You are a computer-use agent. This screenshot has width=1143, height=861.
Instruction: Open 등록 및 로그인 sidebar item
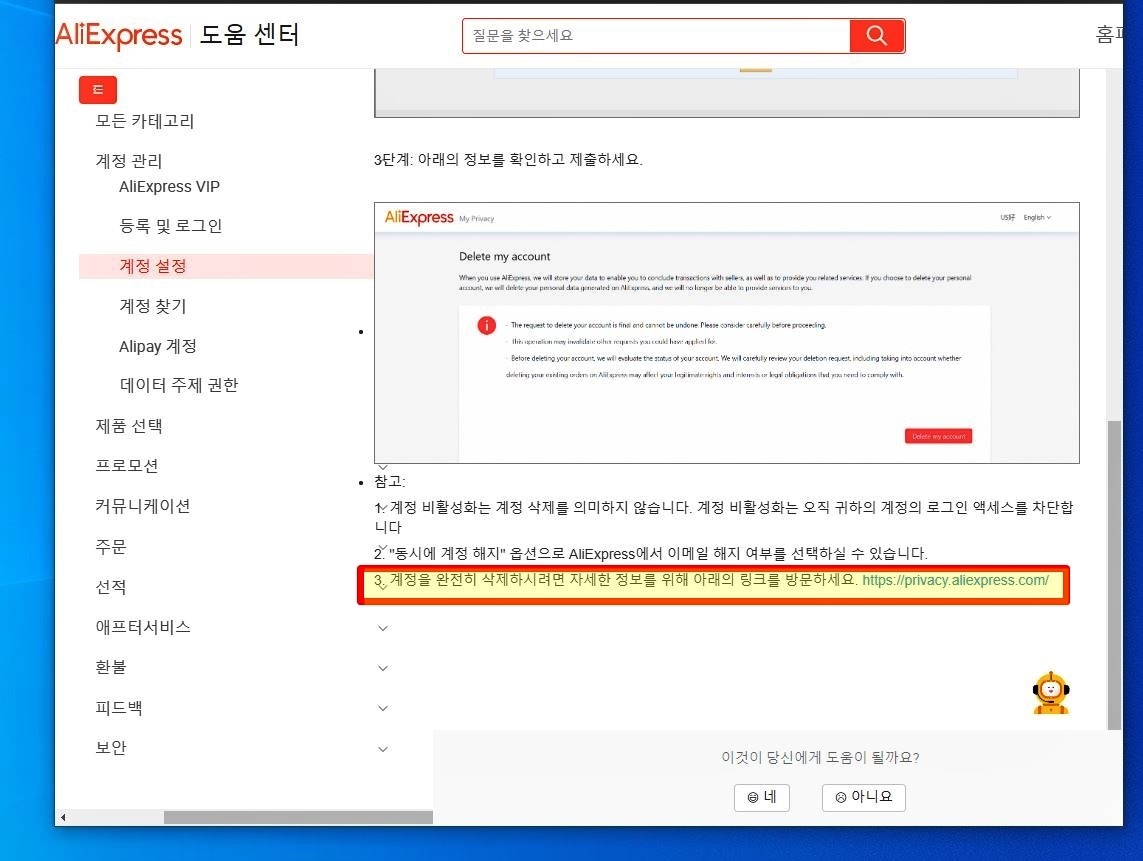pyautogui.click(x=171, y=226)
